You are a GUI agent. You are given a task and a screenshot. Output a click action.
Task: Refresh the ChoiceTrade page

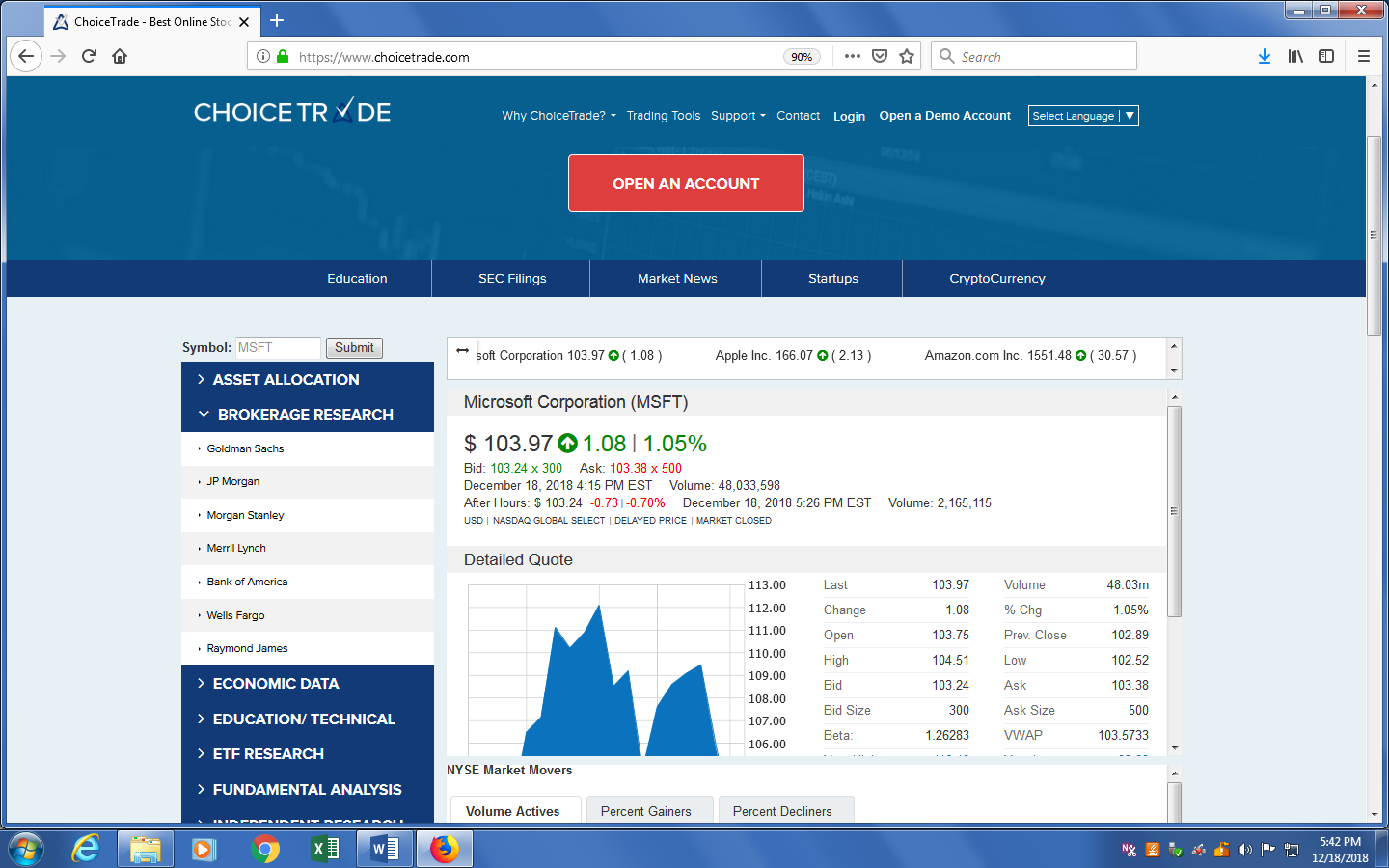click(88, 56)
